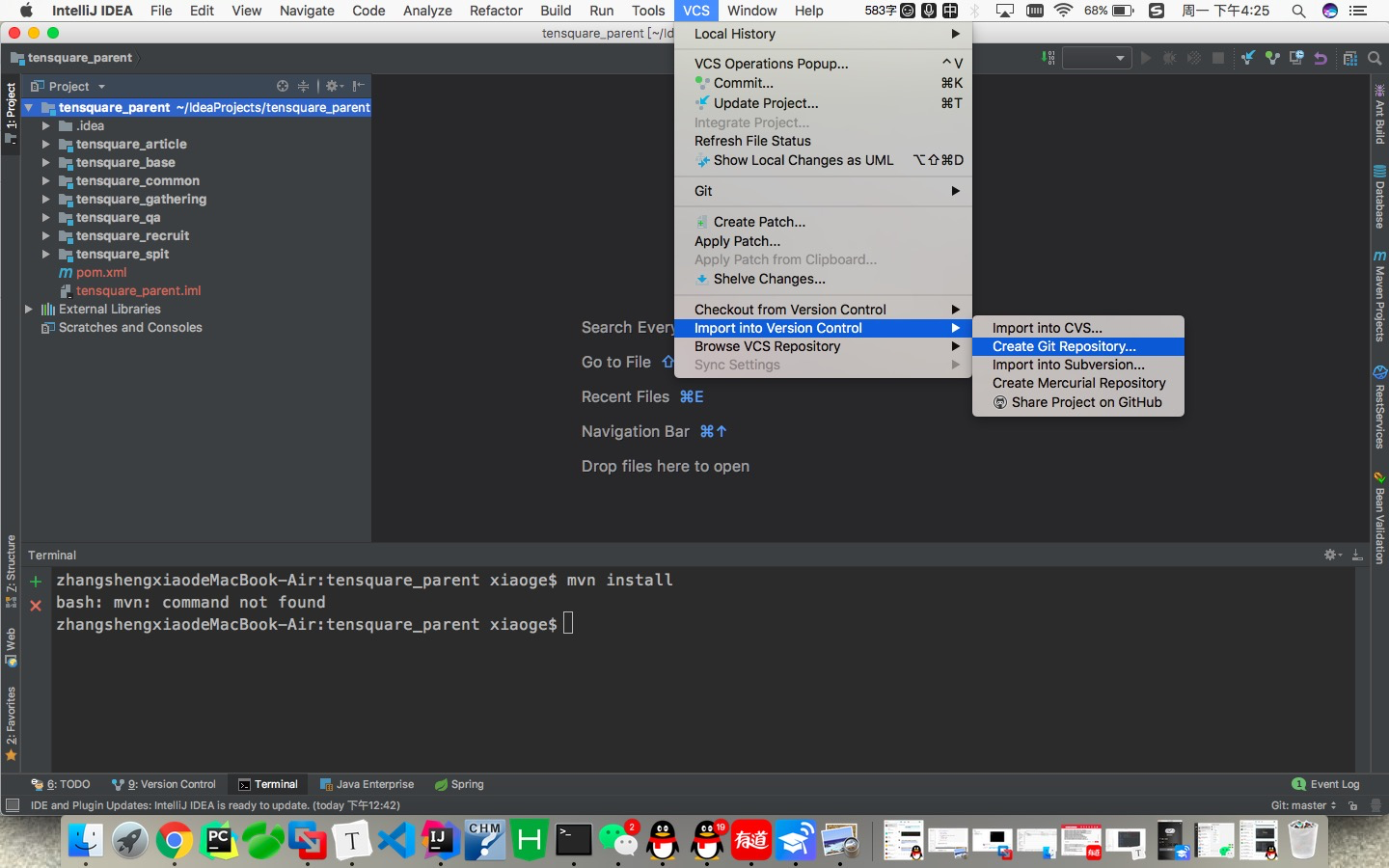Choose Create Git Repository... submenu item
Viewport: 1389px width, 868px height.
point(1077,346)
